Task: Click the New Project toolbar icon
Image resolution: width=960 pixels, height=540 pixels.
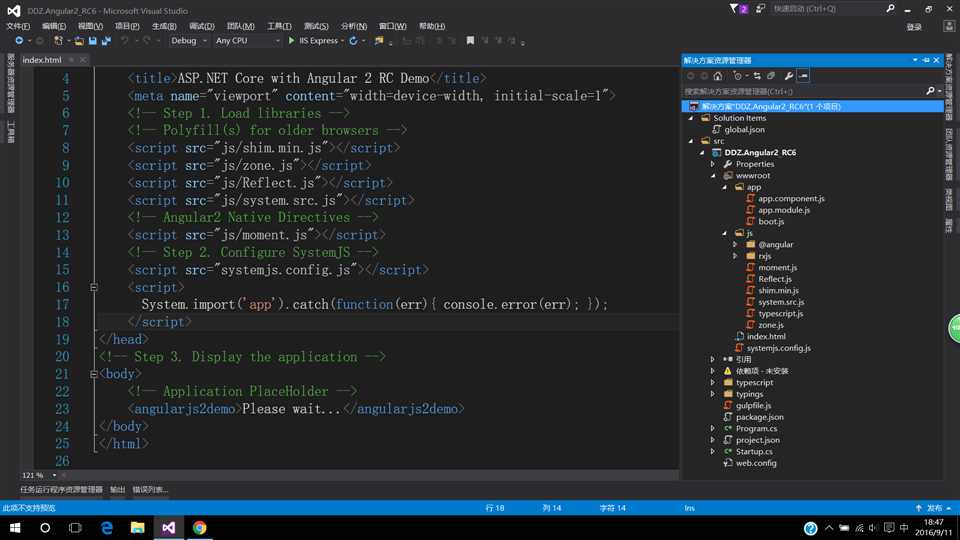Action: (x=58, y=40)
